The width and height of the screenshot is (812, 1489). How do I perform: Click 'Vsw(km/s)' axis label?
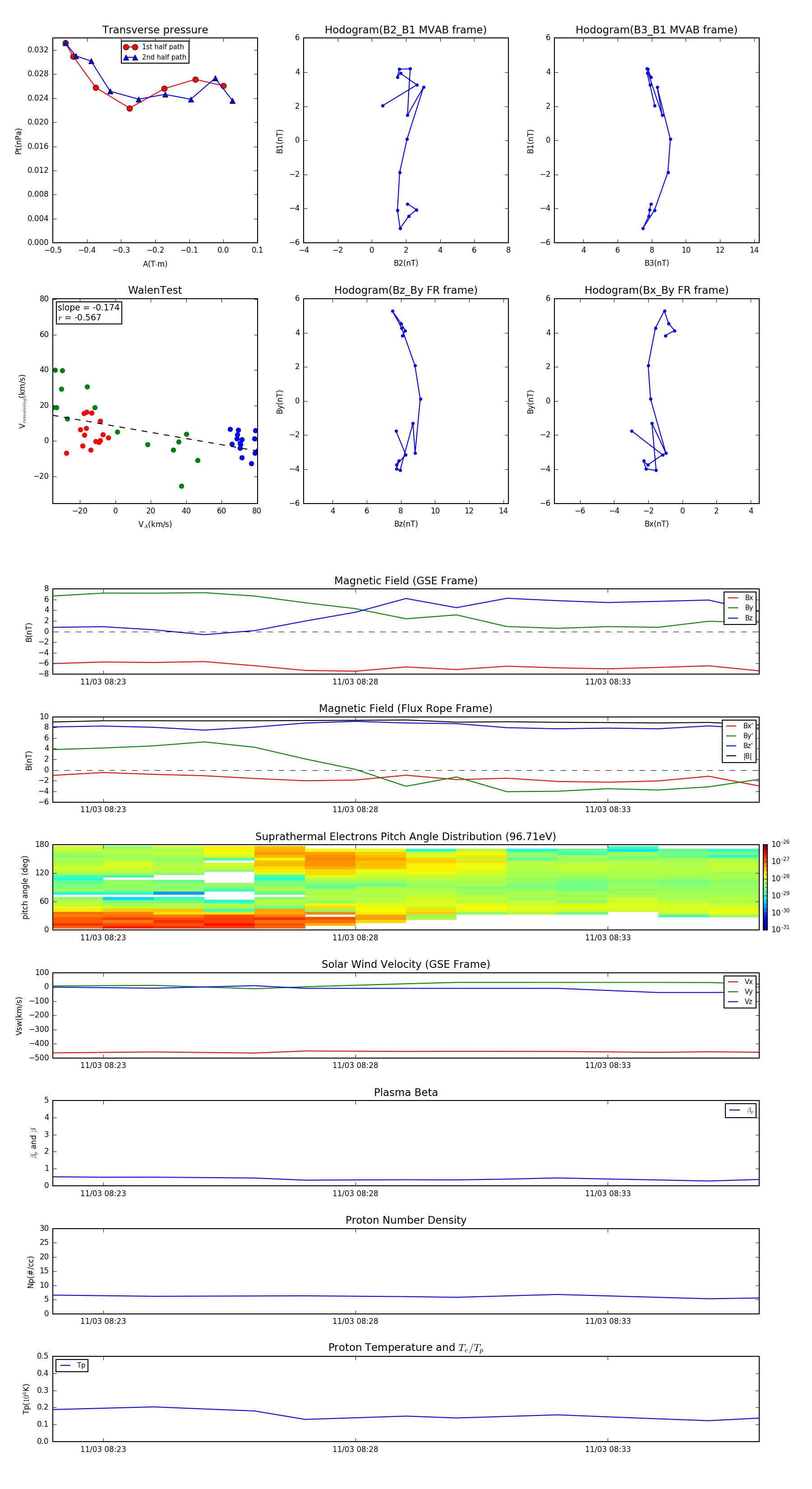coord(19,1016)
